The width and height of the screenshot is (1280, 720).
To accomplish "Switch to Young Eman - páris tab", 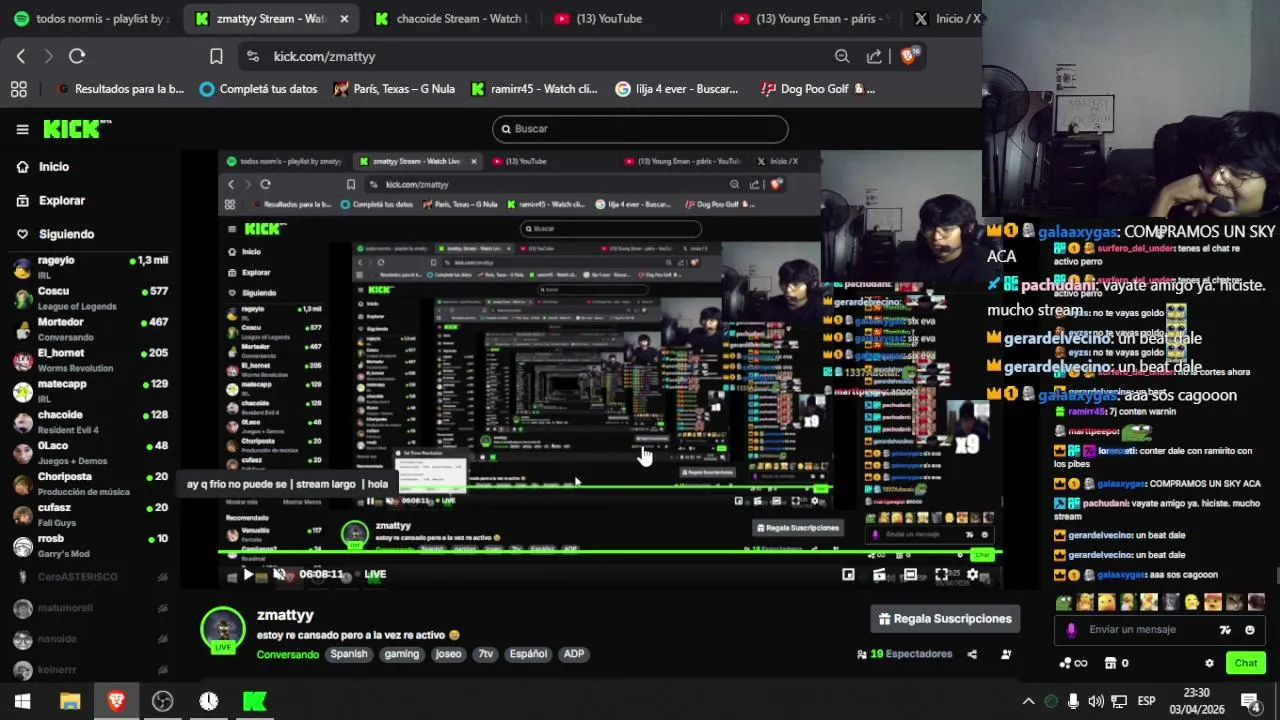I will [x=810, y=18].
